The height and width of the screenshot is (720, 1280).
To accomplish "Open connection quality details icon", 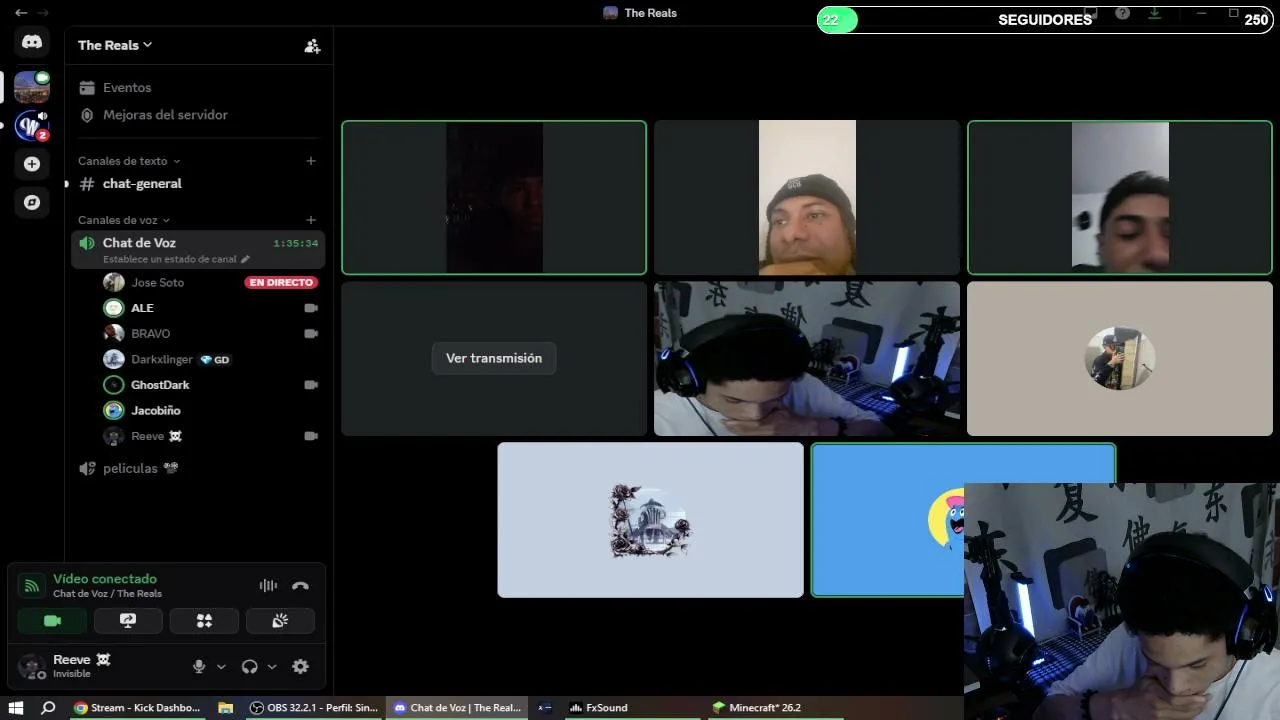I will 32,586.
